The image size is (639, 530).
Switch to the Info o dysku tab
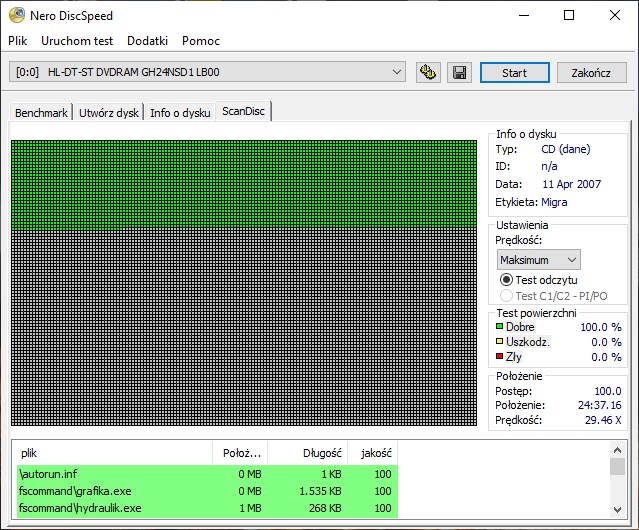click(x=180, y=113)
